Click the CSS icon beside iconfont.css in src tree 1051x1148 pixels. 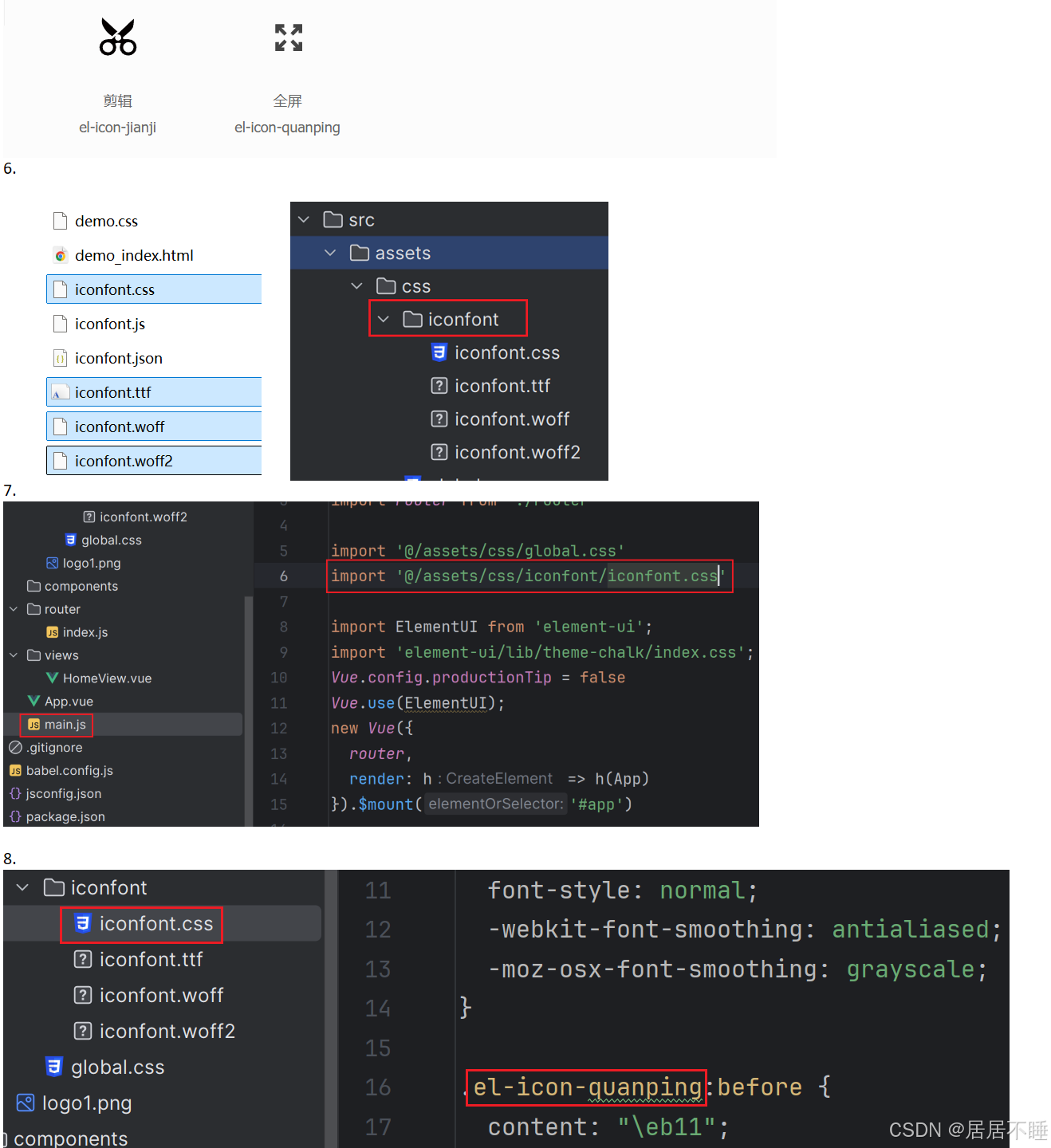click(x=439, y=352)
